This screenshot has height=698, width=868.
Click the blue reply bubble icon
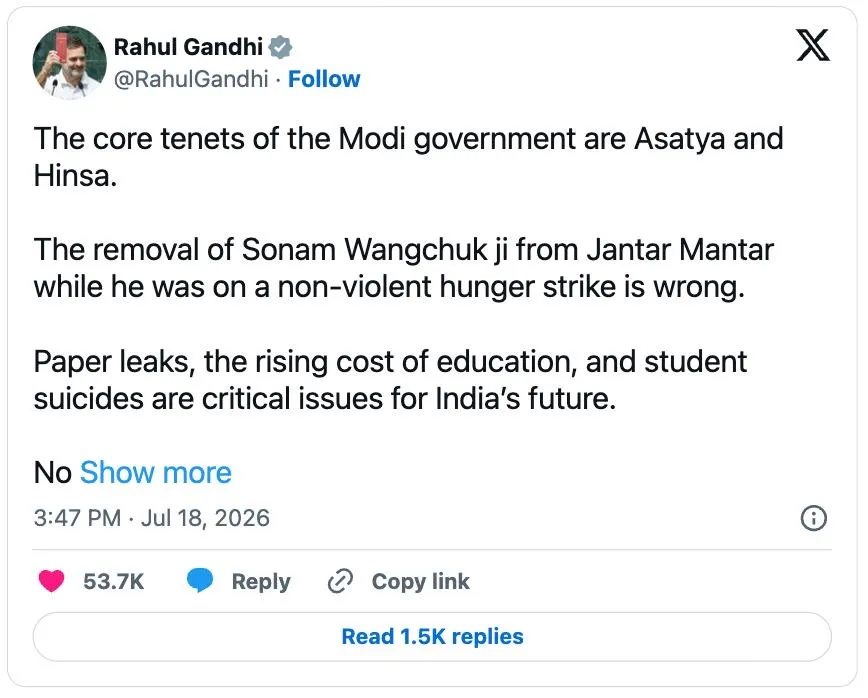point(200,581)
